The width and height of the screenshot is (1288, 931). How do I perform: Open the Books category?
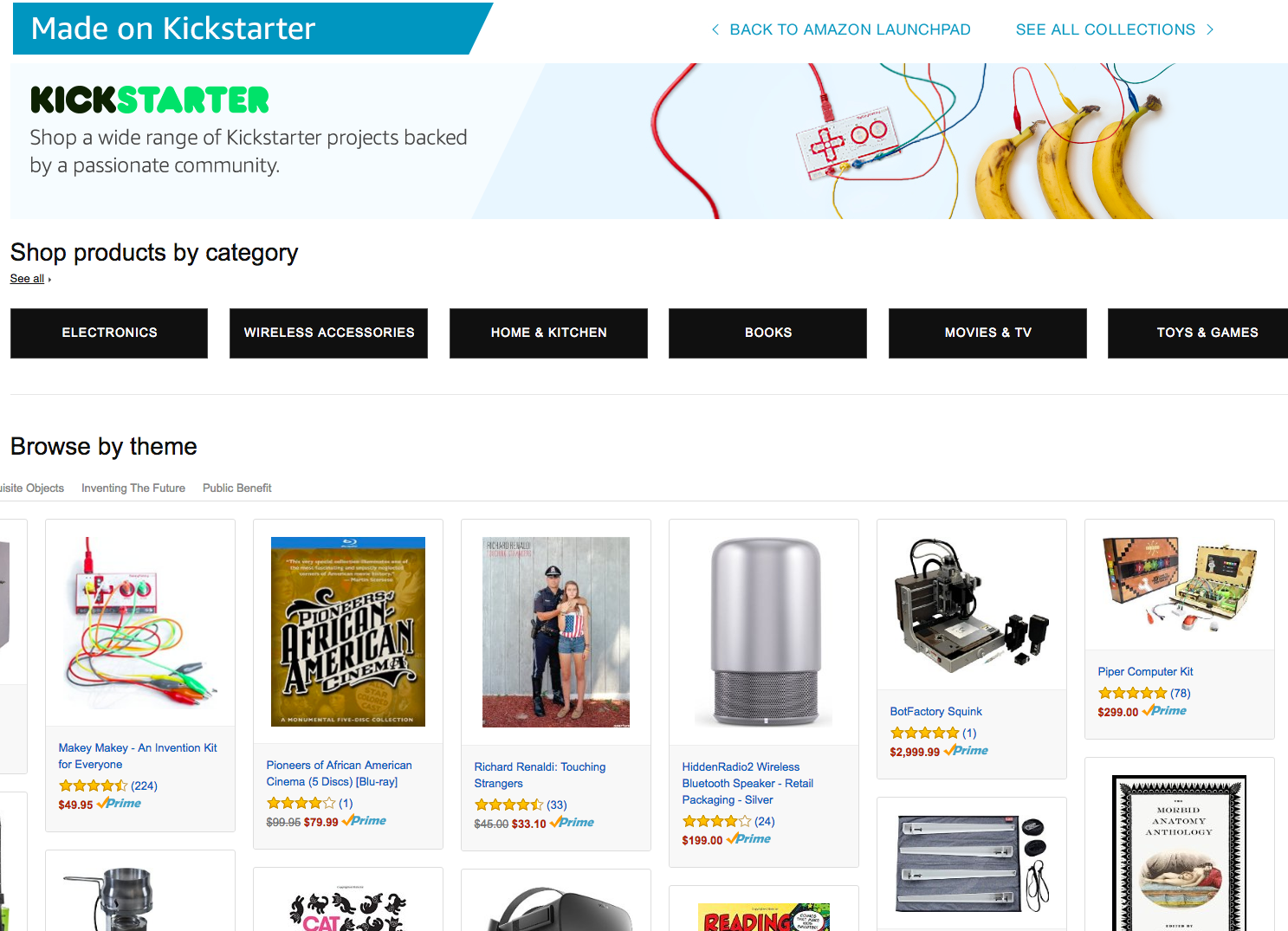[767, 333]
